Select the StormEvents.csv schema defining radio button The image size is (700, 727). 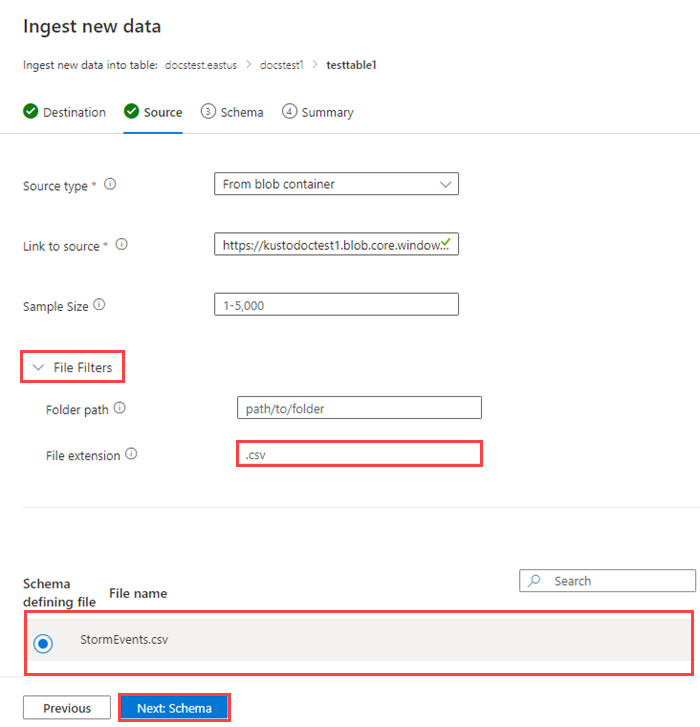tap(43, 644)
